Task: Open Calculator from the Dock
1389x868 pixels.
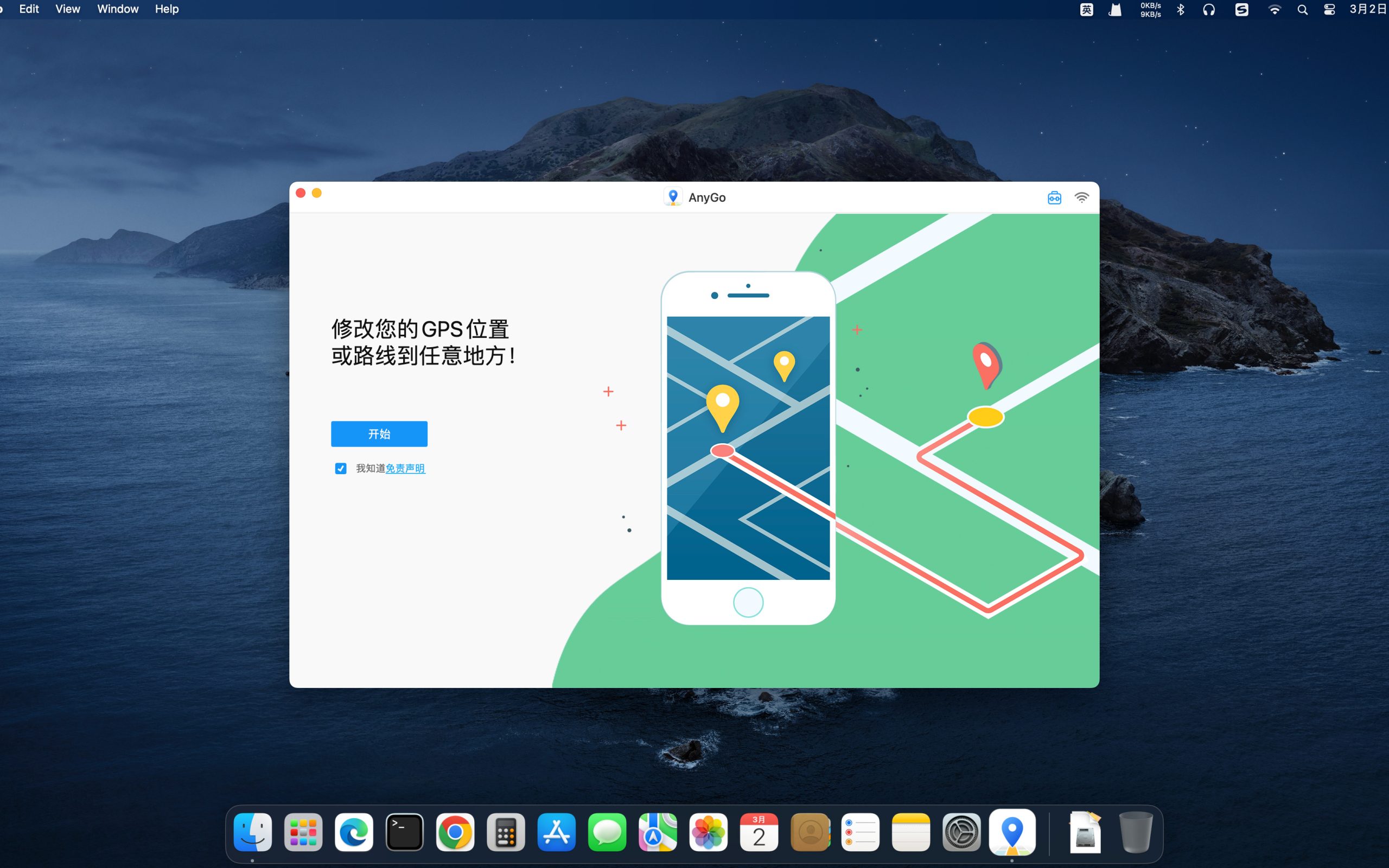Action: click(x=506, y=831)
